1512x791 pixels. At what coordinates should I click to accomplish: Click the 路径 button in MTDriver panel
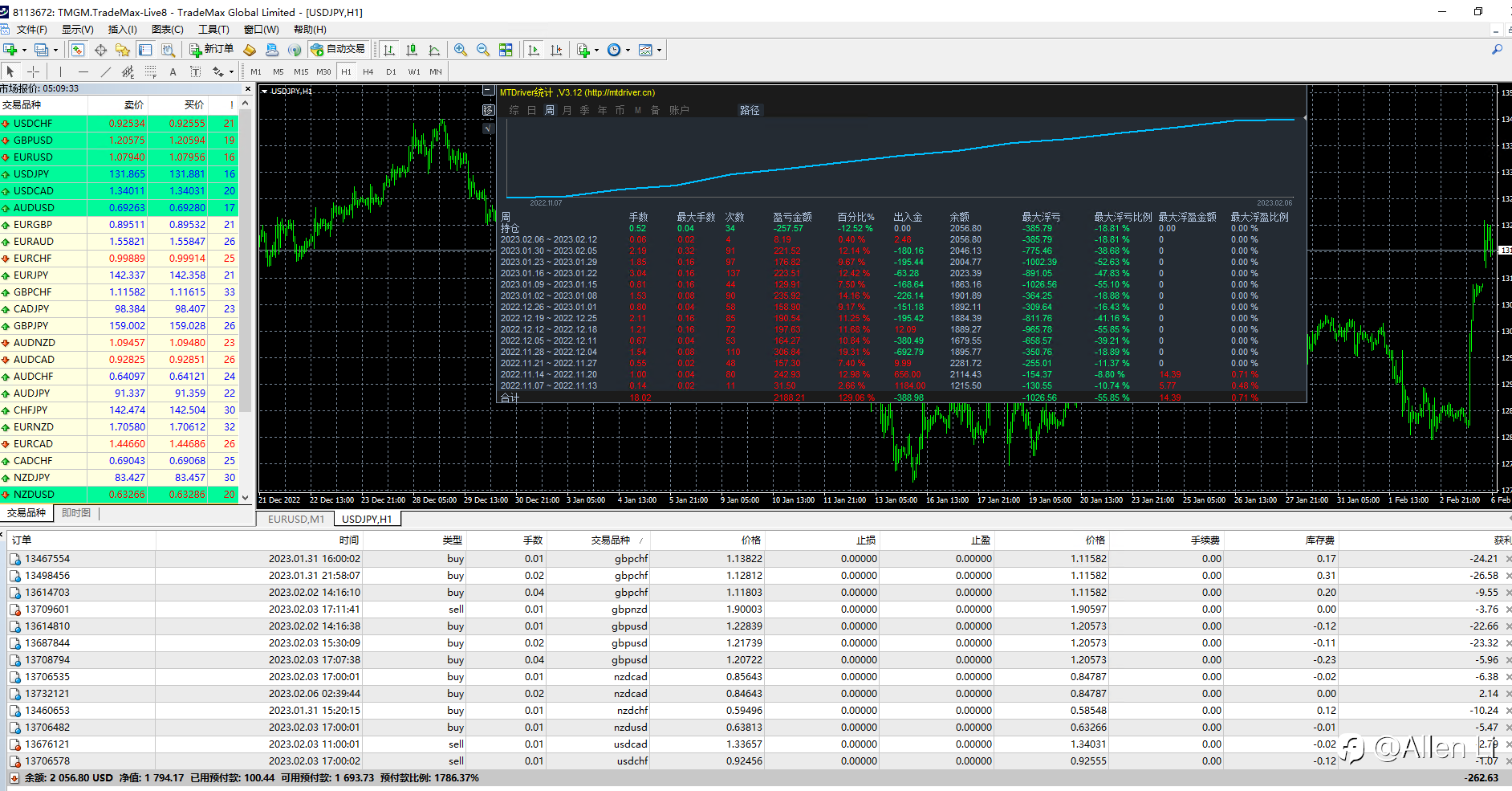click(x=750, y=110)
